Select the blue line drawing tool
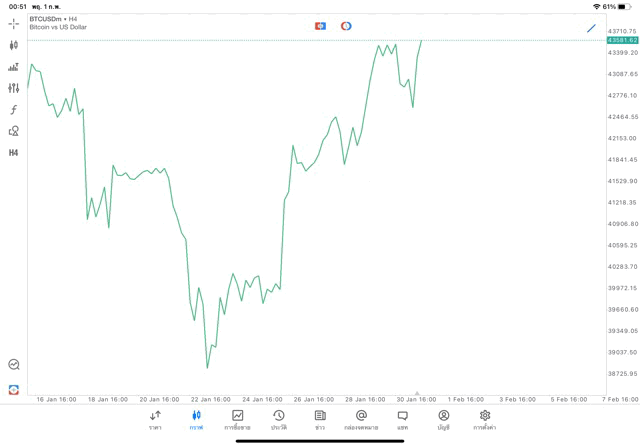Image resolution: width=640 pixels, height=447 pixels. (x=591, y=28)
